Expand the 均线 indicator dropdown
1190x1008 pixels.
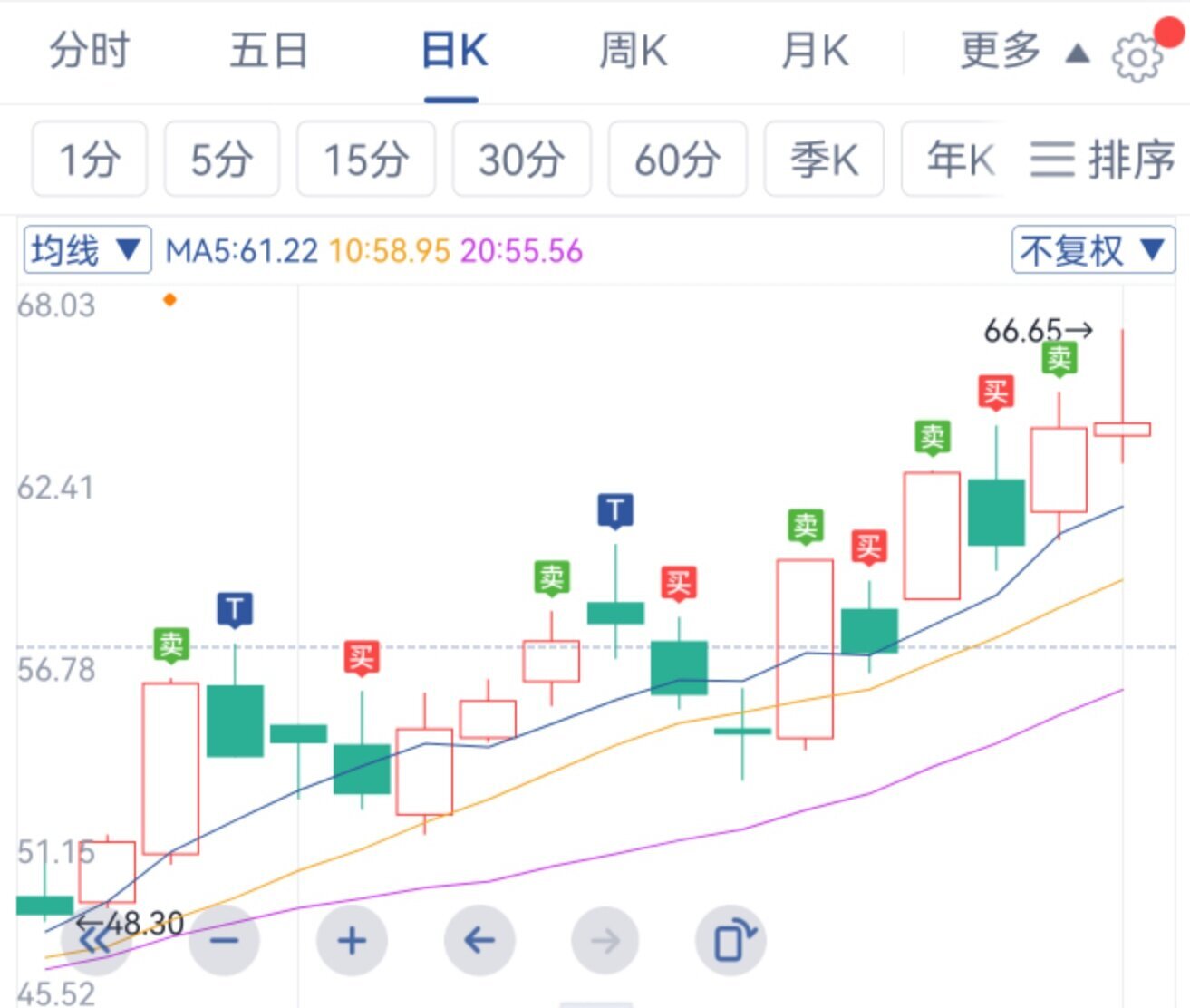[87, 249]
